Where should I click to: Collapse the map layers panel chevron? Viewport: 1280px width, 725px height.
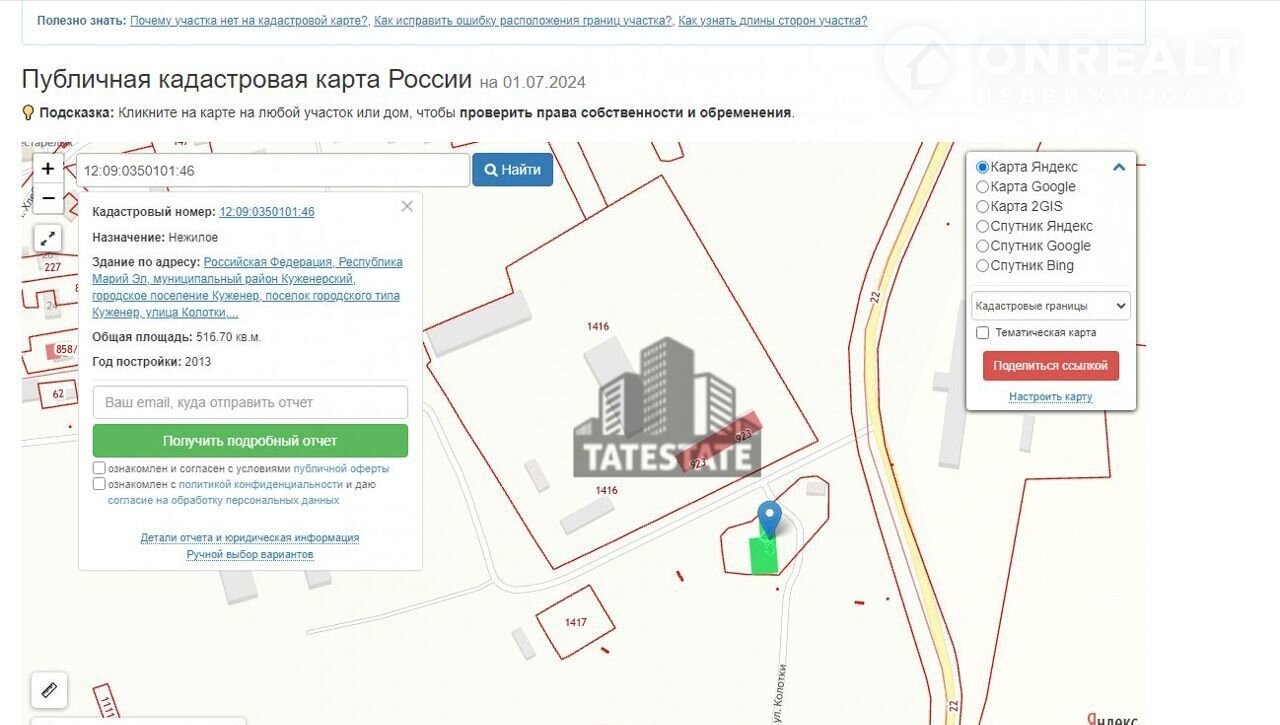(1119, 167)
